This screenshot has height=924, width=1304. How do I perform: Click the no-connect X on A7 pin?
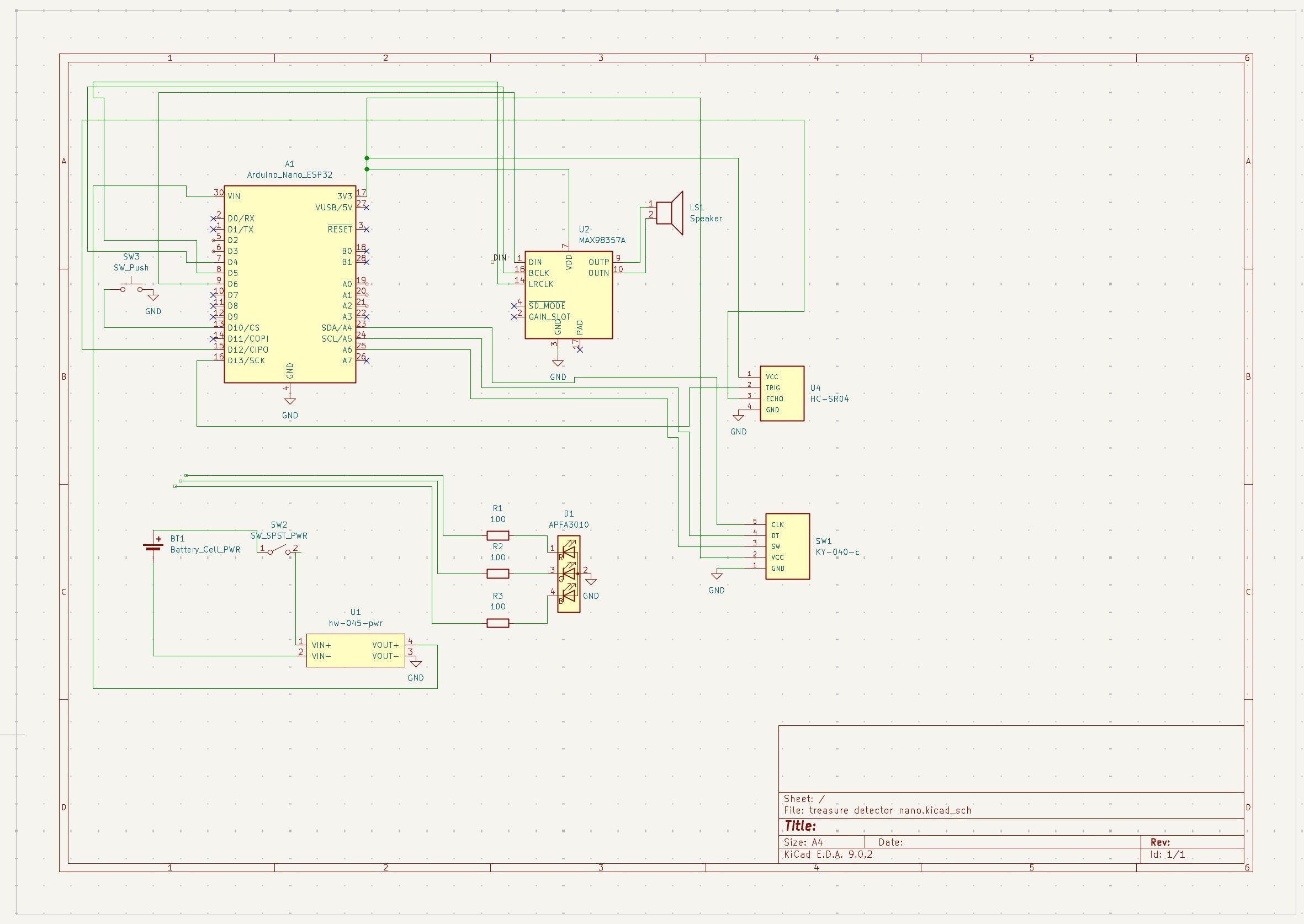coord(367,360)
